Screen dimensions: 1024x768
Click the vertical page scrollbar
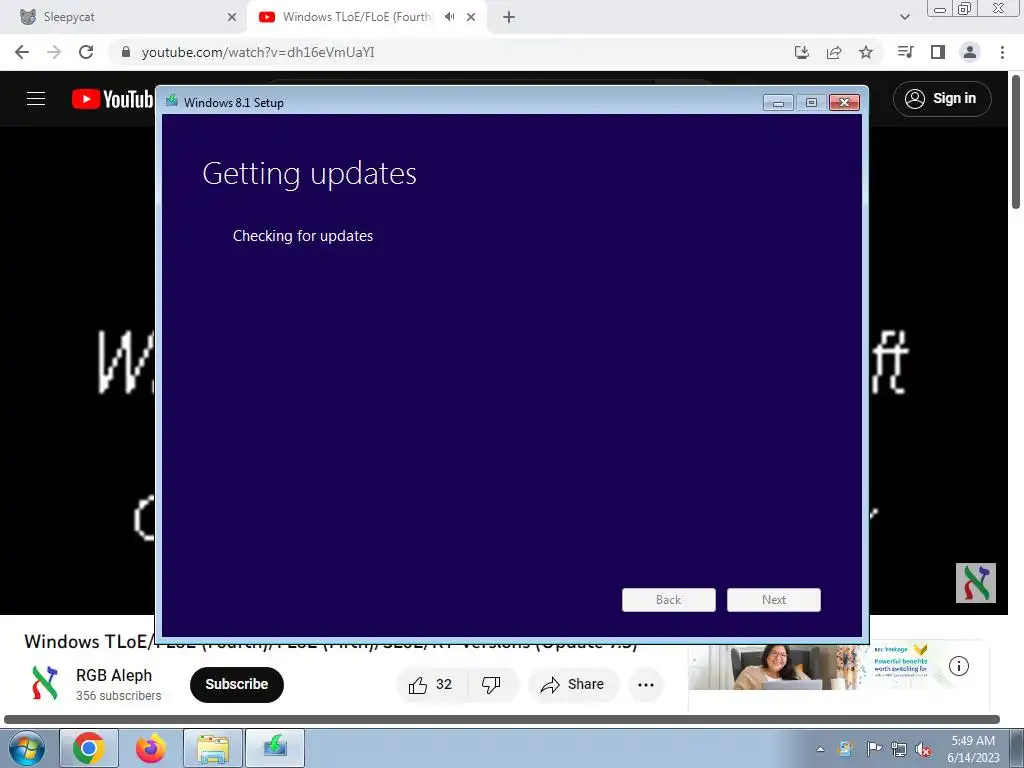[x=1016, y=142]
